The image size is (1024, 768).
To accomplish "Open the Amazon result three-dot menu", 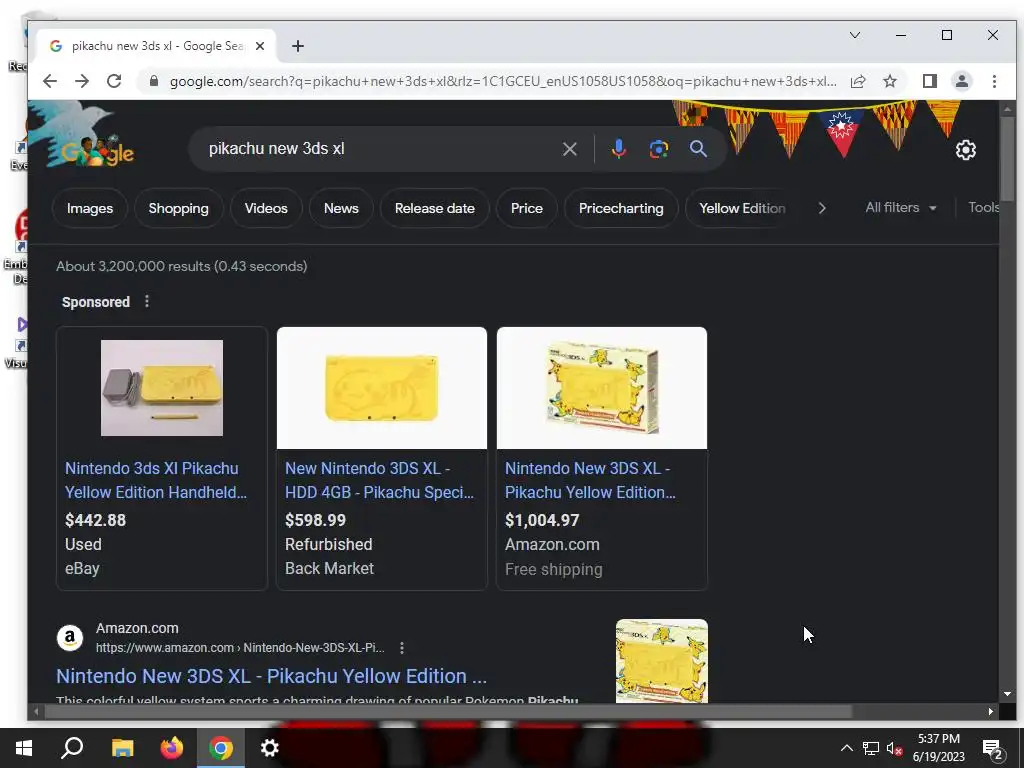I will 402,648.
